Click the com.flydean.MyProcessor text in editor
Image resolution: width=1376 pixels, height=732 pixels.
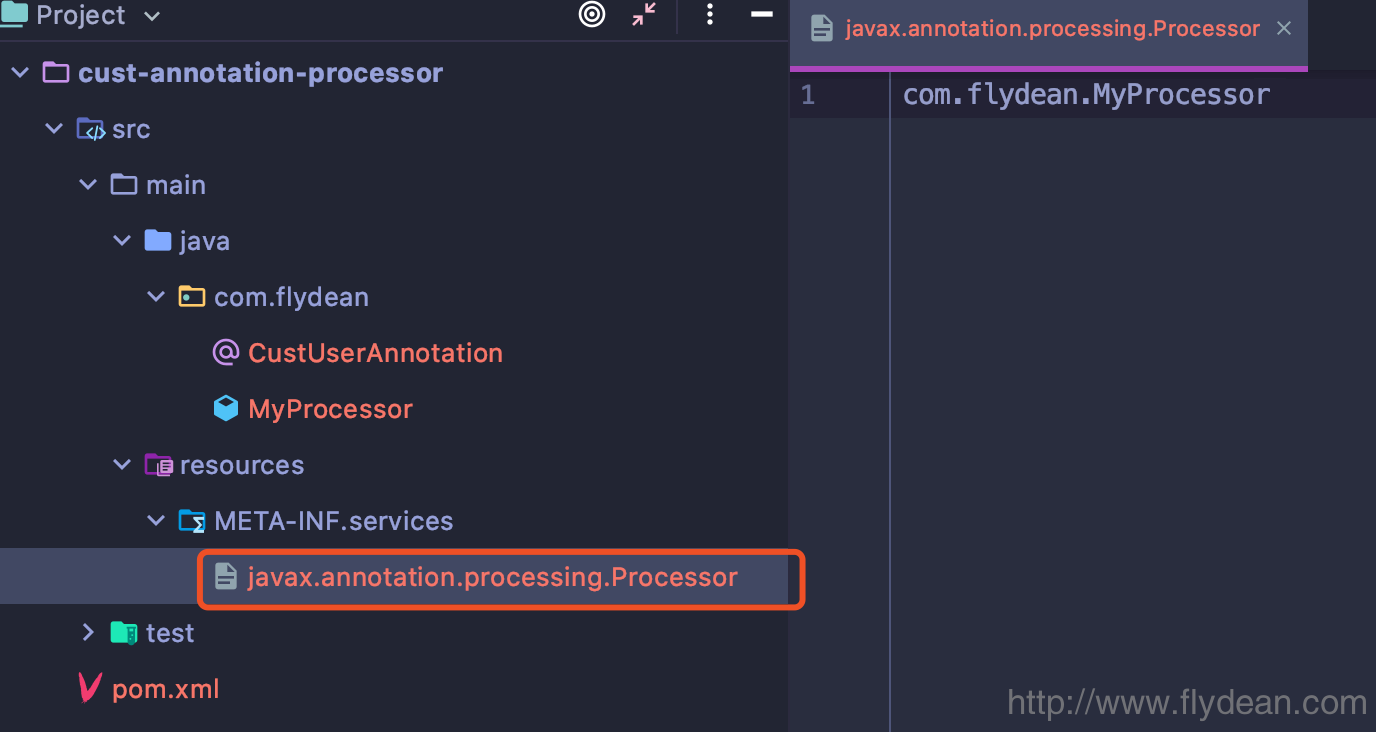(1086, 95)
